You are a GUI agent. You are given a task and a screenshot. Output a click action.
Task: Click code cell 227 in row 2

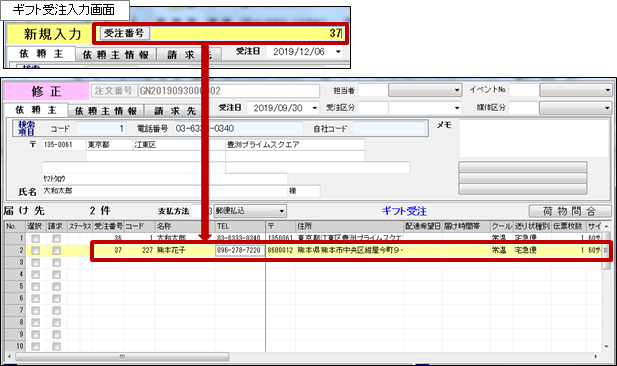(x=139, y=250)
